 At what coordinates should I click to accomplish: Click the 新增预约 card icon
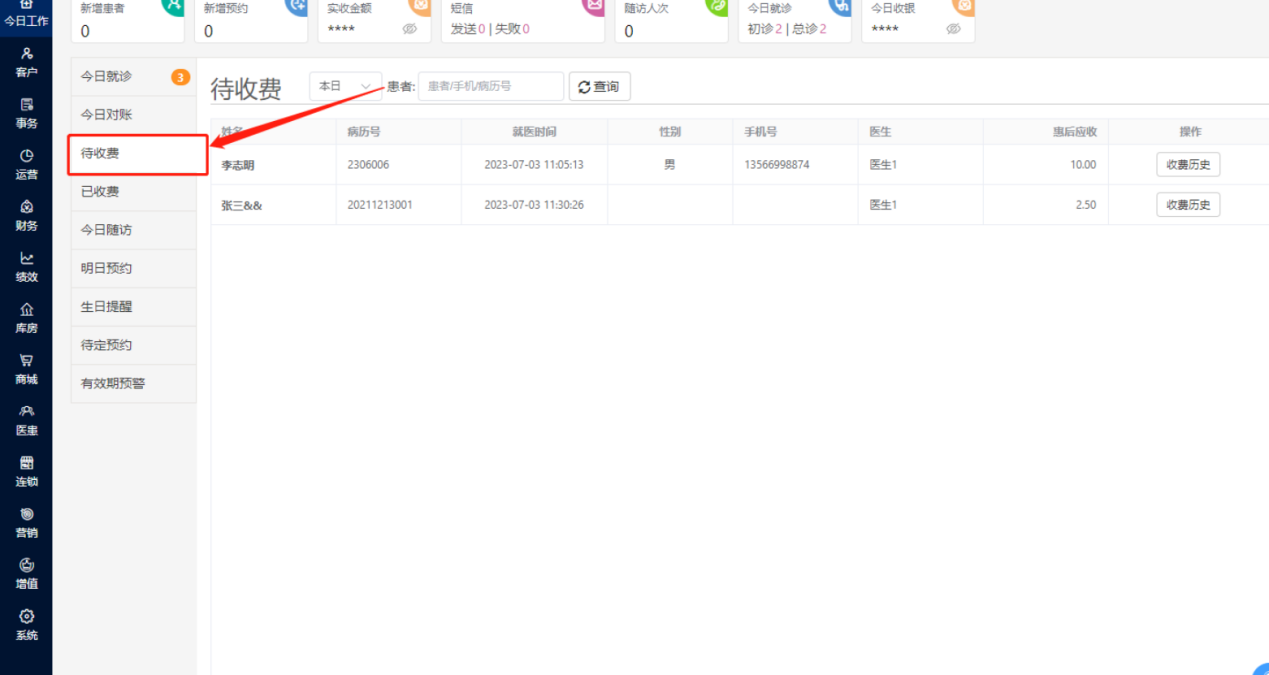pyautogui.click(x=296, y=6)
